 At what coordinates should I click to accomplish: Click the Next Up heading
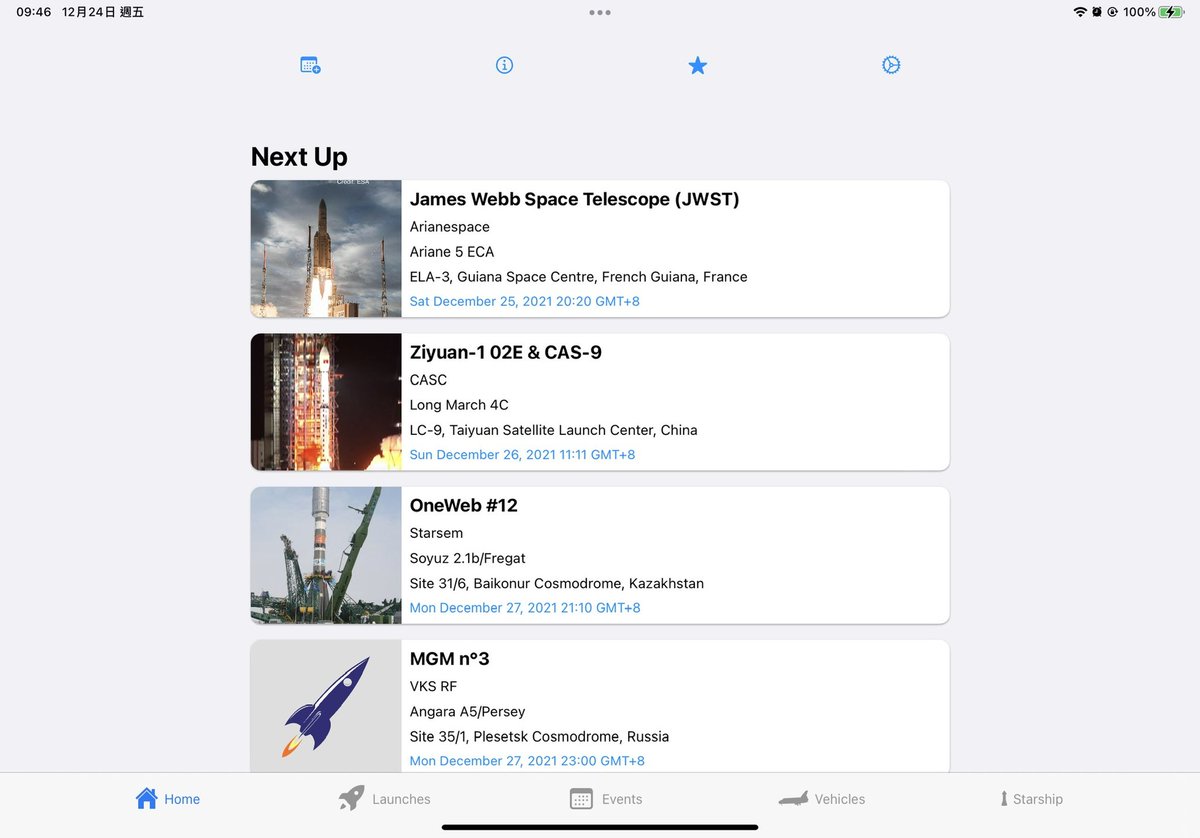299,157
